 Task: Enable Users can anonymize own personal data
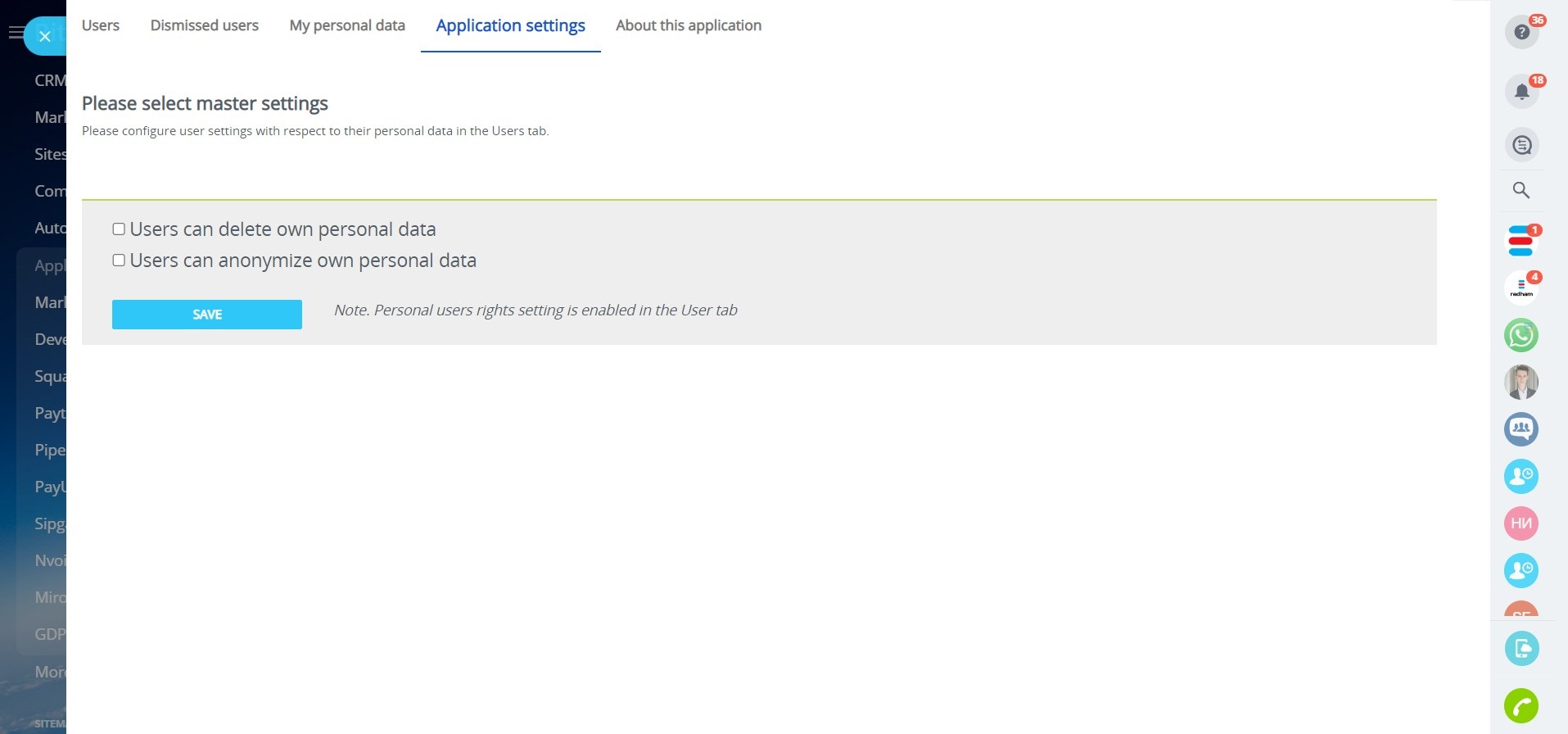point(119,261)
